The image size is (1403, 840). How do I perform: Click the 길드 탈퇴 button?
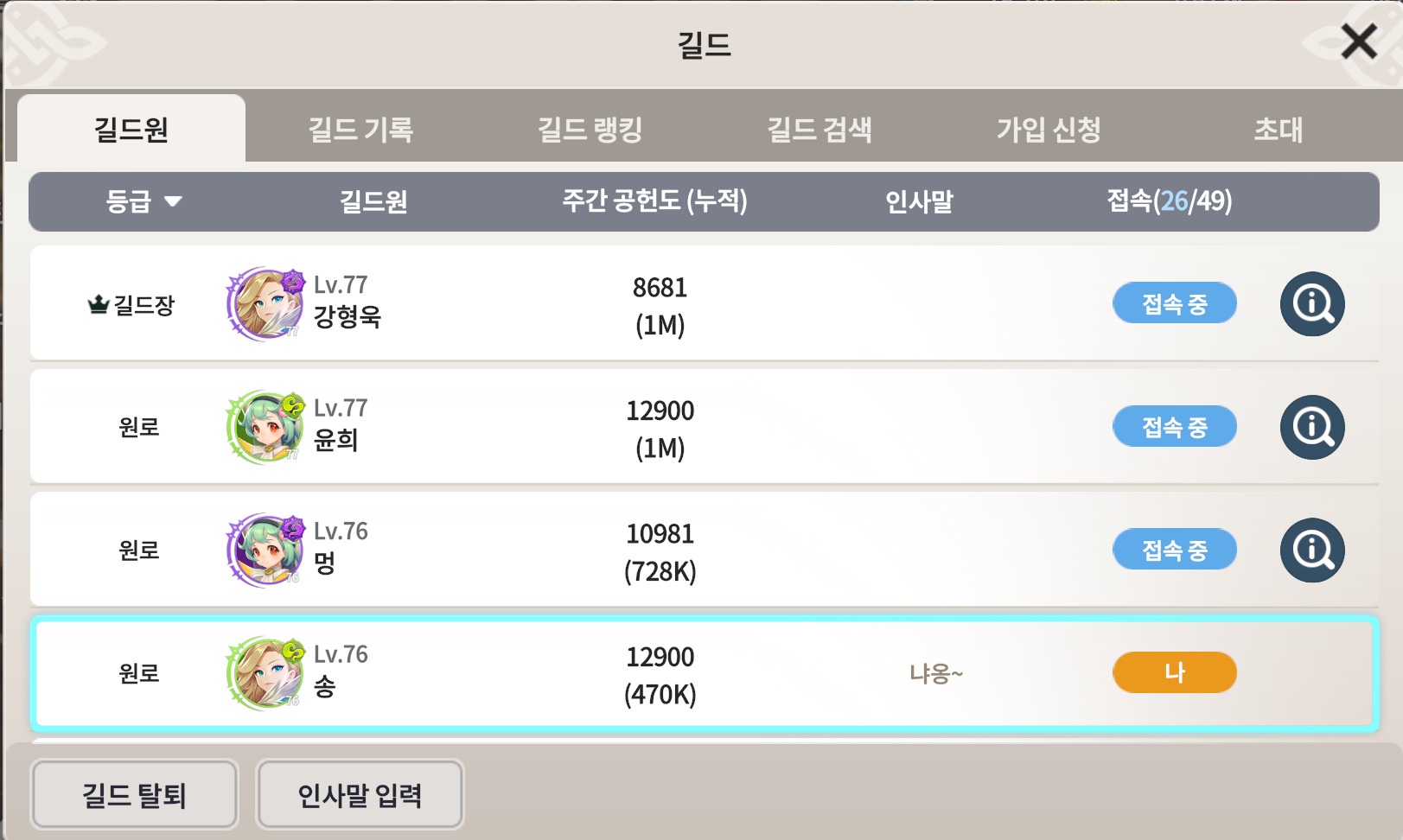coord(134,794)
